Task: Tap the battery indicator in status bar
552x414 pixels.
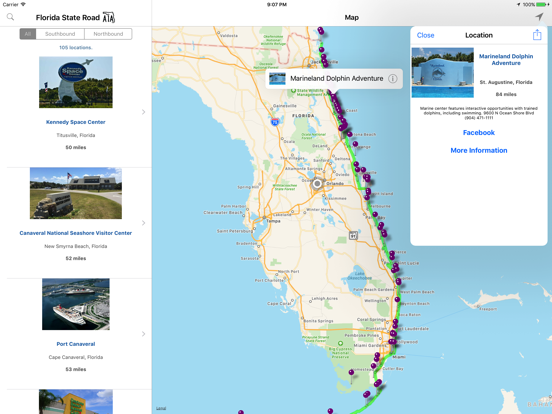Action: pyautogui.click(x=542, y=5)
